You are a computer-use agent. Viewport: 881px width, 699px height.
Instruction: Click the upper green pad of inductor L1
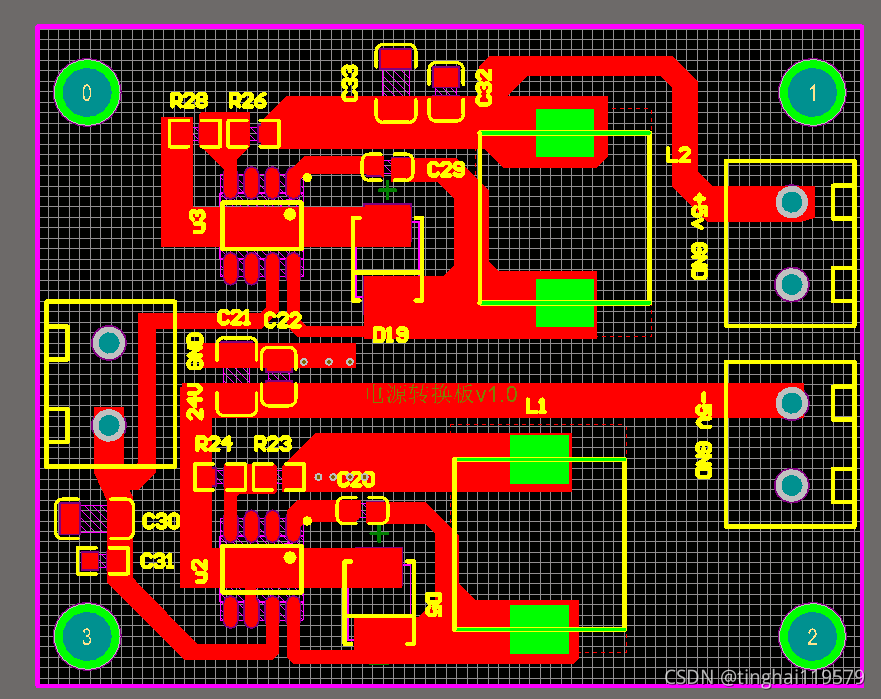point(539,460)
